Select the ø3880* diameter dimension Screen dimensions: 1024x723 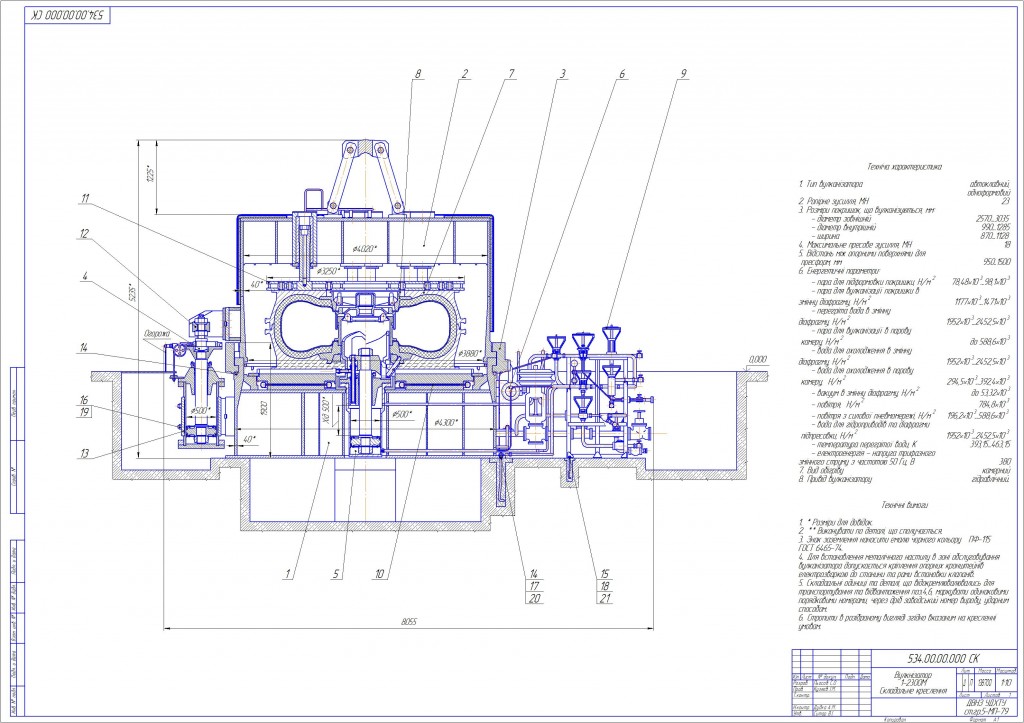click(x=470, y=353)
